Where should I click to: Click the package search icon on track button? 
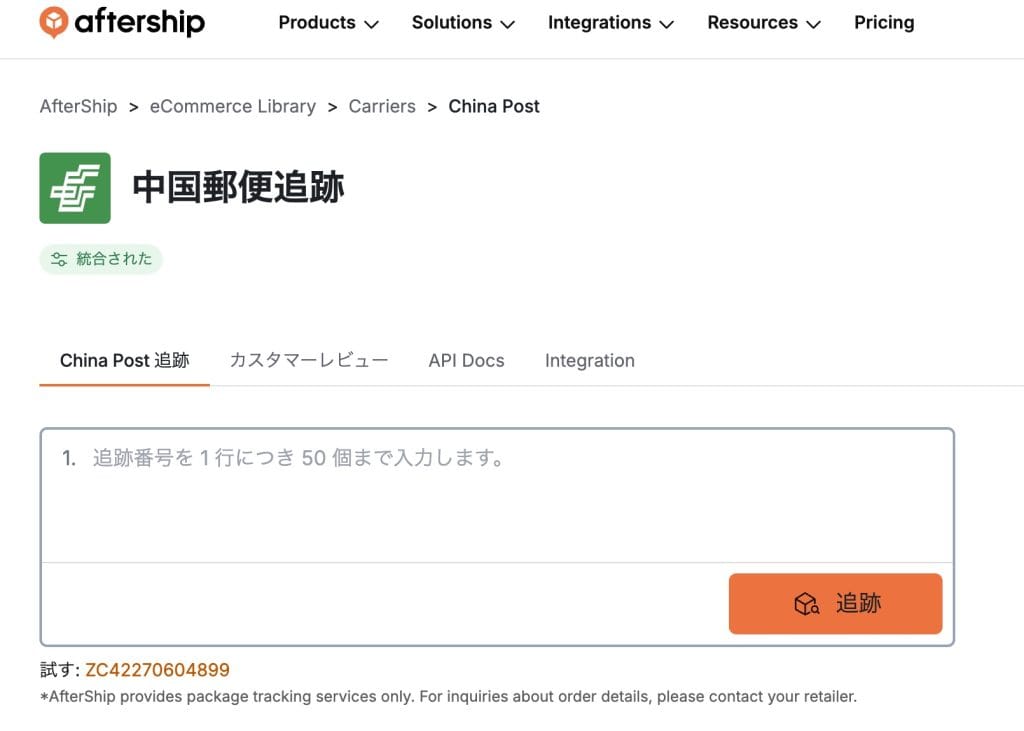(x=806, y=604)
